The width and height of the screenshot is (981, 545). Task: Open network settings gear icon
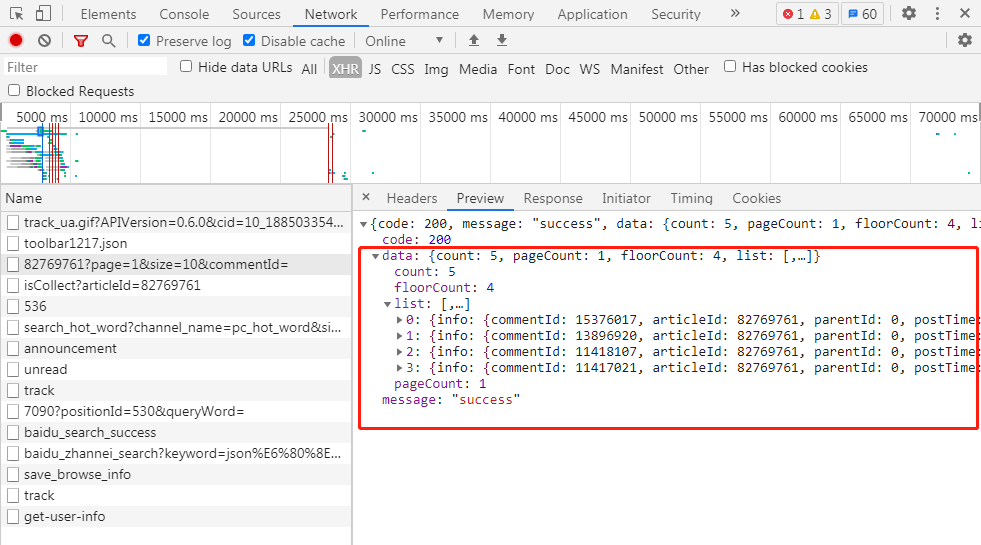pos(965,41)
